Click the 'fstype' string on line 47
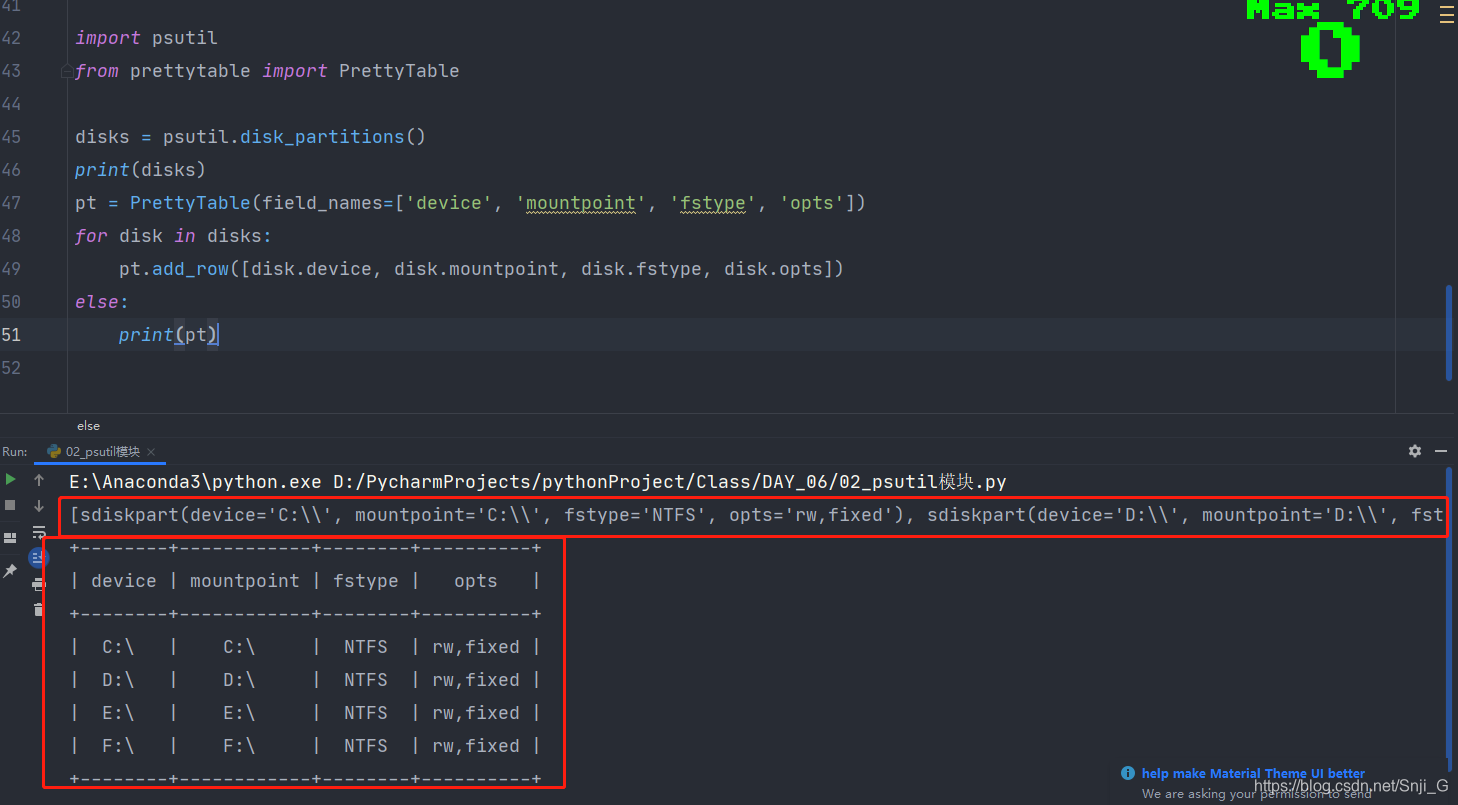The width and height of the screenshot is (1458, 805). [713, 203]
